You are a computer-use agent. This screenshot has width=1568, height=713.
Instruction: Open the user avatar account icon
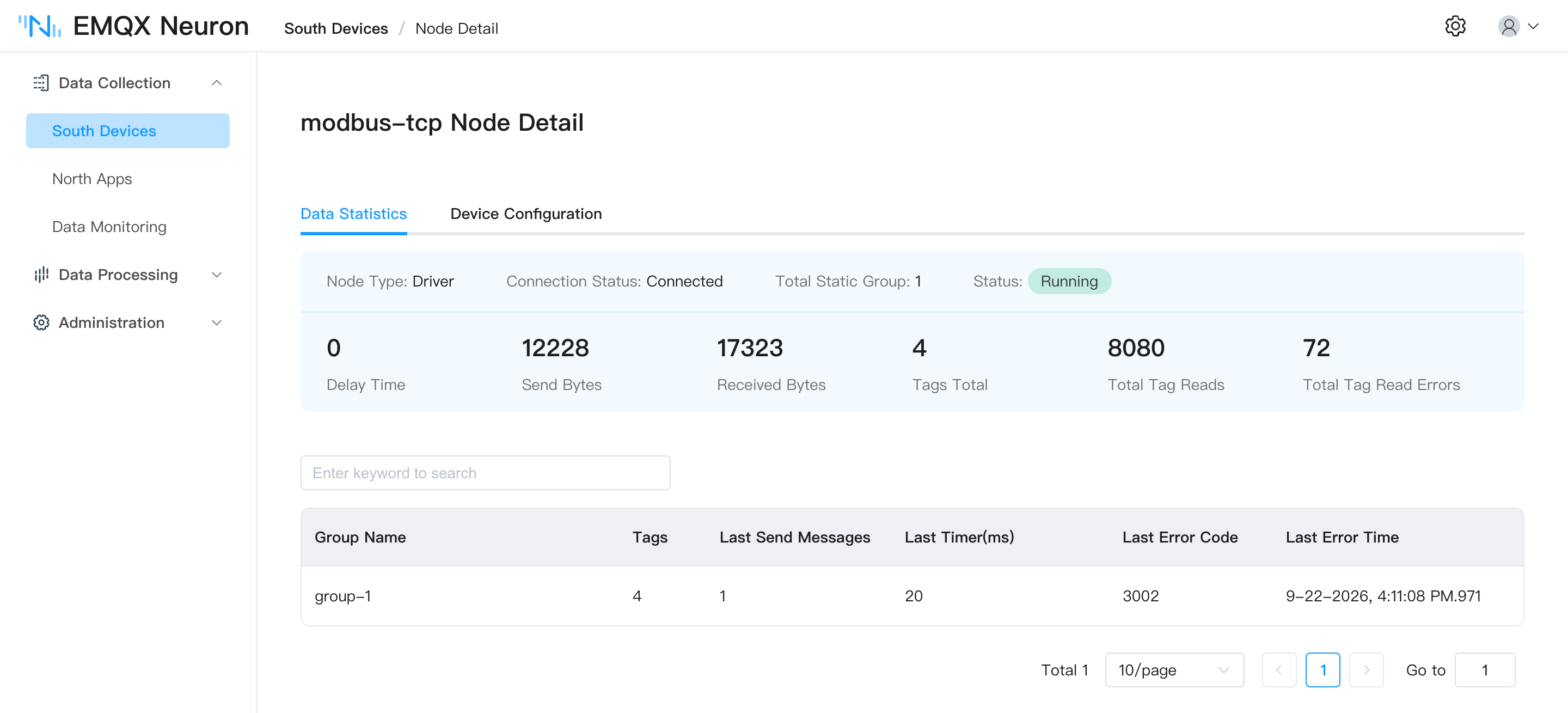click(1508, 26)
